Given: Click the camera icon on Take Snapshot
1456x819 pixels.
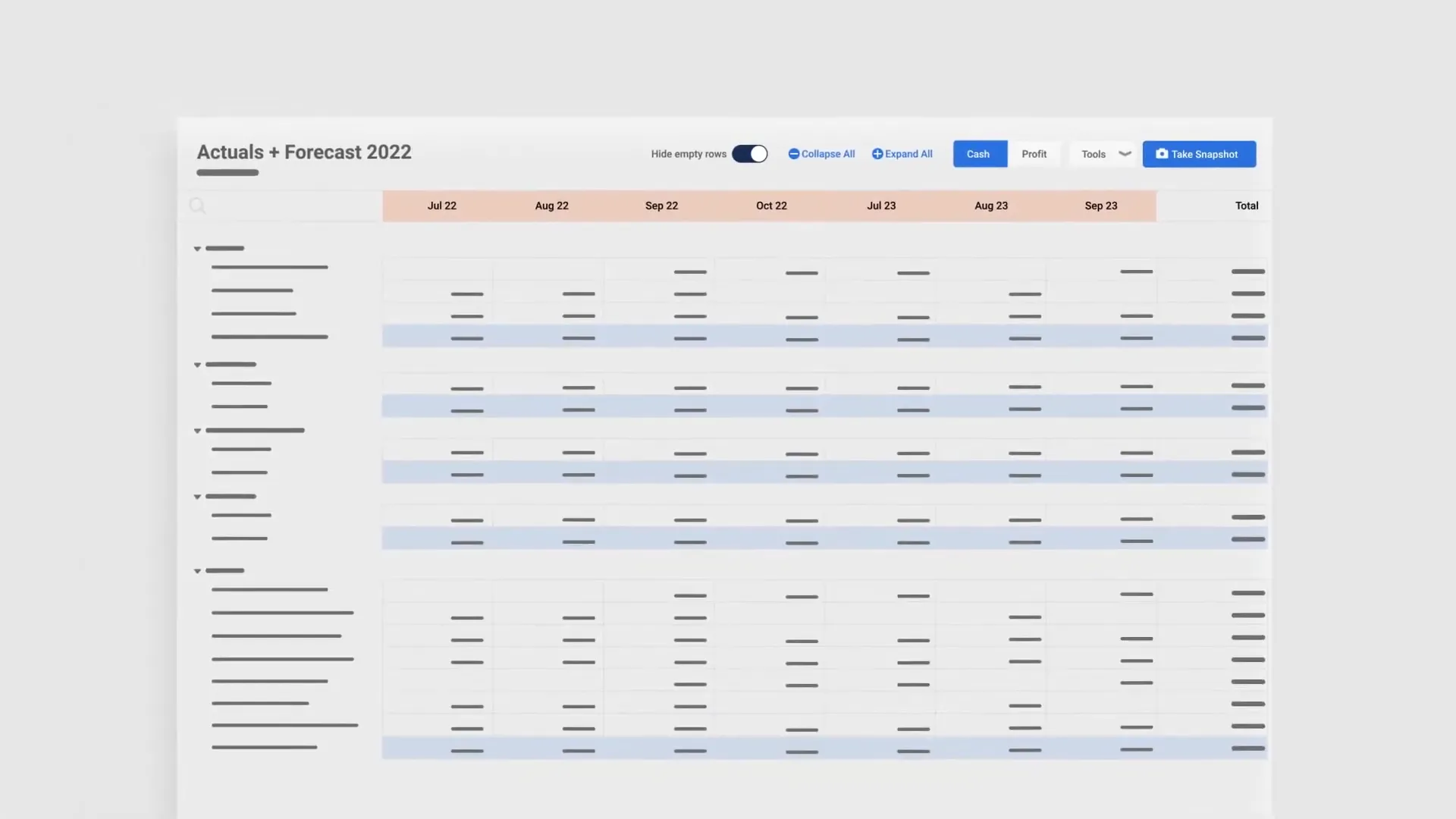Looking at the screenshot, I should click(1163, 154).
